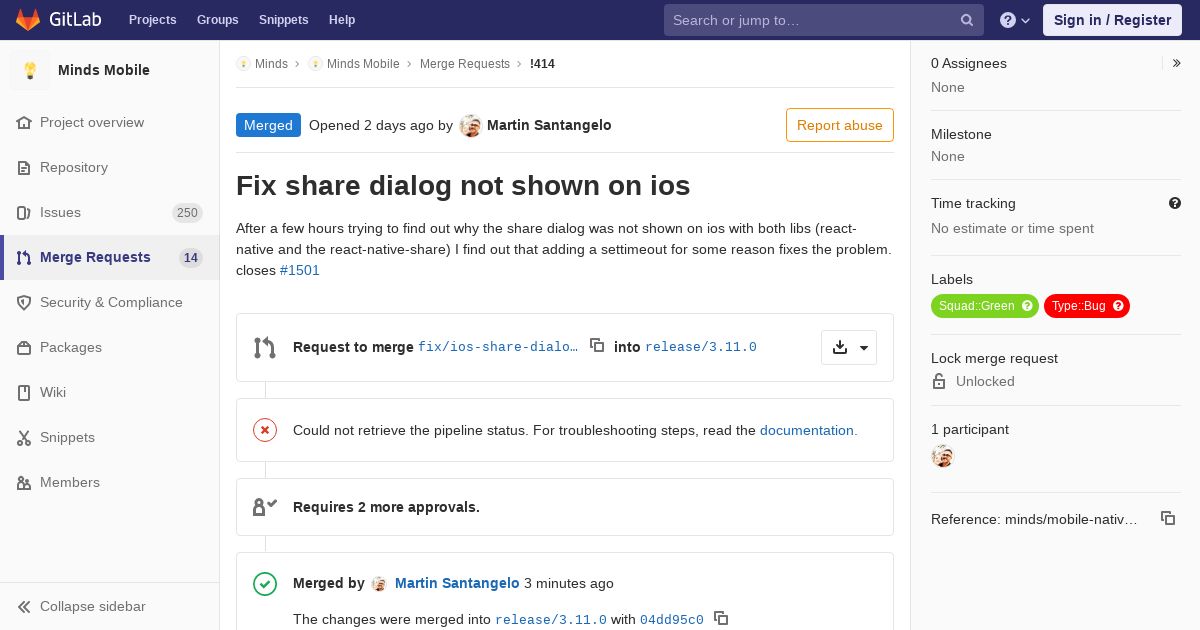Click the Minds breadcrumb link
The width and height of the screenshot is (1200, 630).
click(271, 63)
